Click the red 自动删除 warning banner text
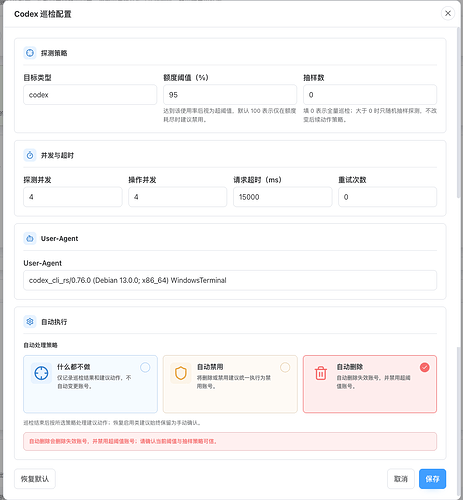Viewport: 463px width, 500px height. 123,441
